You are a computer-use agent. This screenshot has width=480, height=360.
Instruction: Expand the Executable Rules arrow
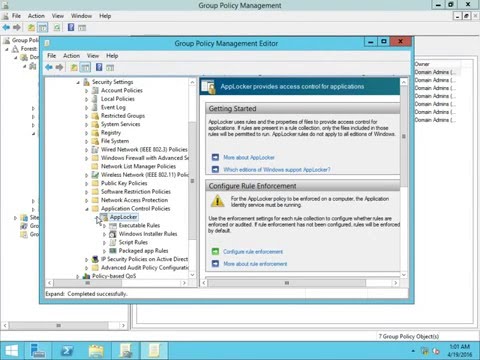tap(105, 226)
